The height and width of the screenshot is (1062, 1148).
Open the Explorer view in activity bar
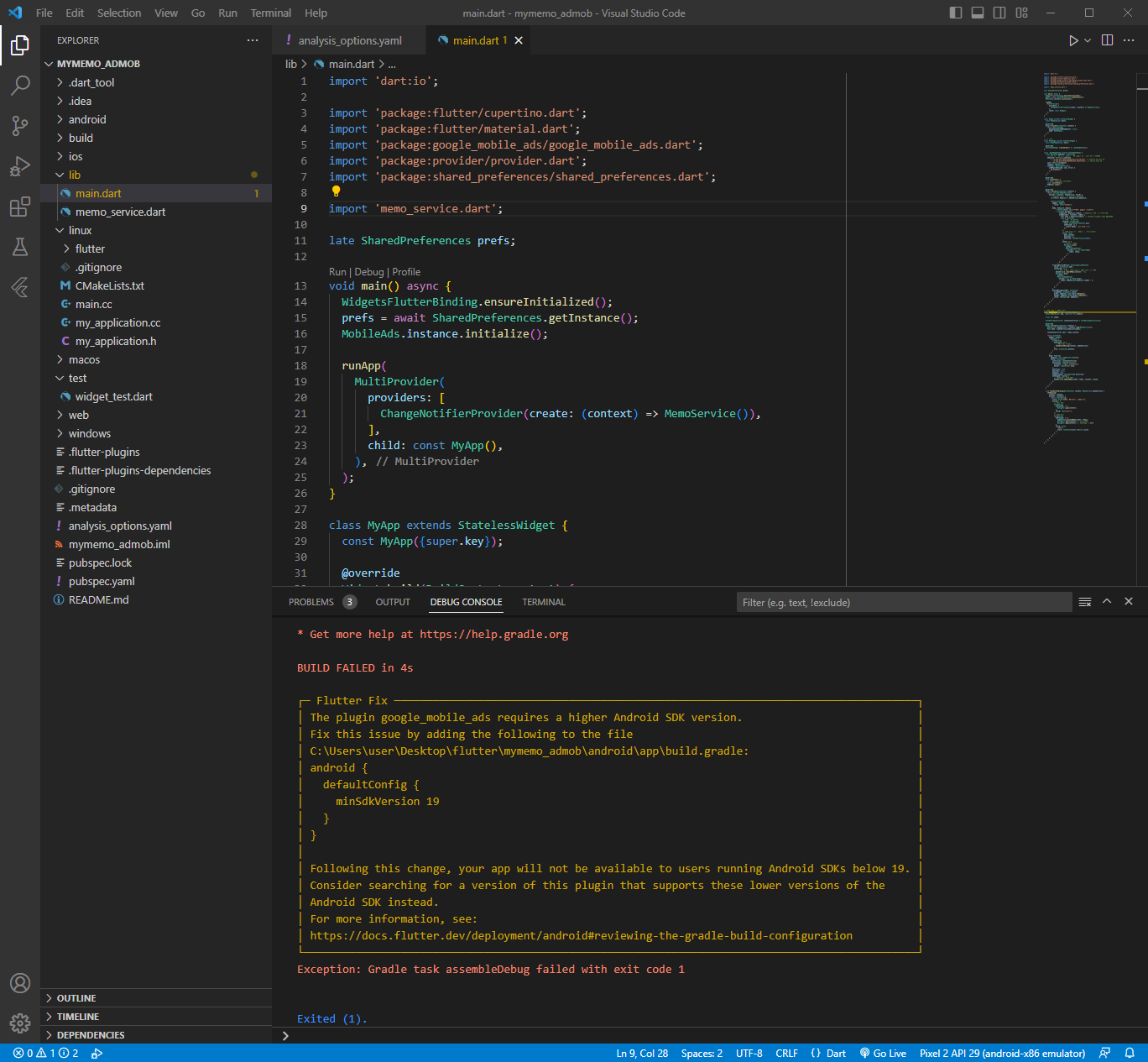pyautogui.click(x=20, y=44)
